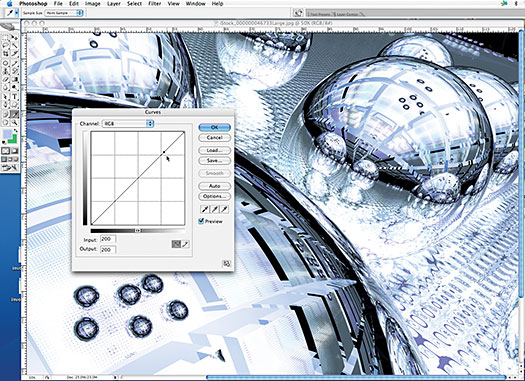The image size is (525, 381).
Task: Click the default colors icon below swatches
Action: [4, 143]
